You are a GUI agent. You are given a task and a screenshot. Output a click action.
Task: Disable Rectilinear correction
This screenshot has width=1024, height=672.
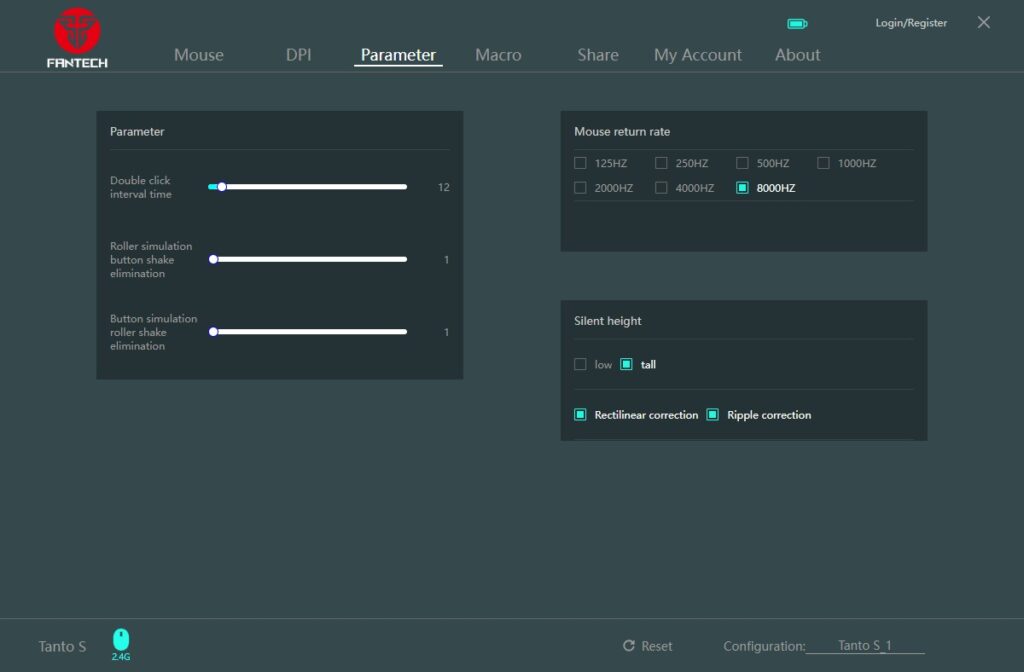[x=580, y=415]
